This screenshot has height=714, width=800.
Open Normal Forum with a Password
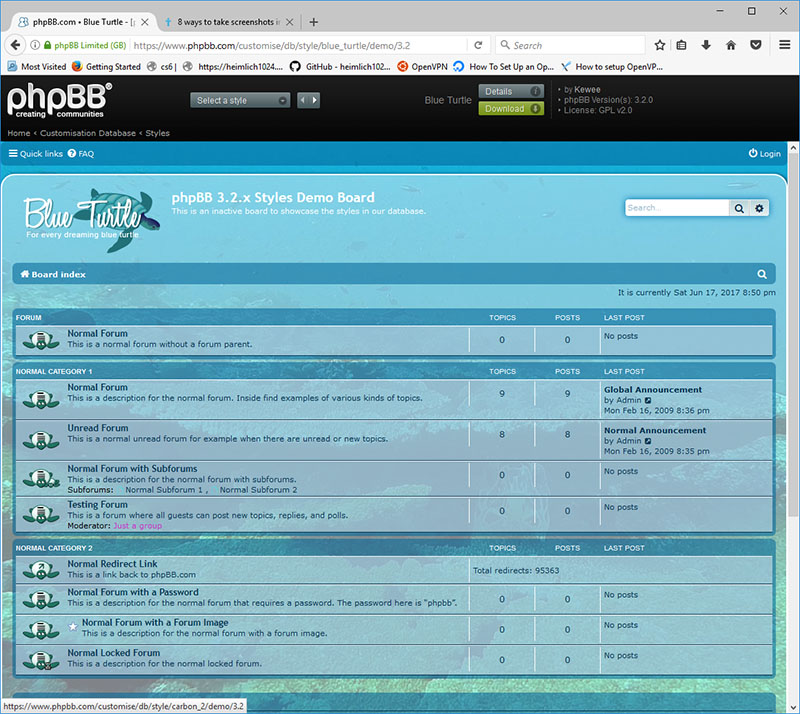click(133, 592)
